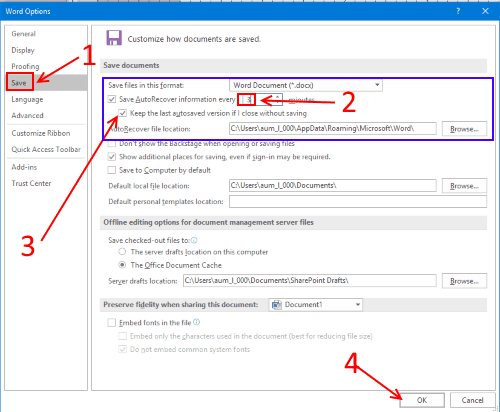Check Embed fonts in the file
Image resolution: width=500 pixels, height=412 pixels.
[112, 323]
